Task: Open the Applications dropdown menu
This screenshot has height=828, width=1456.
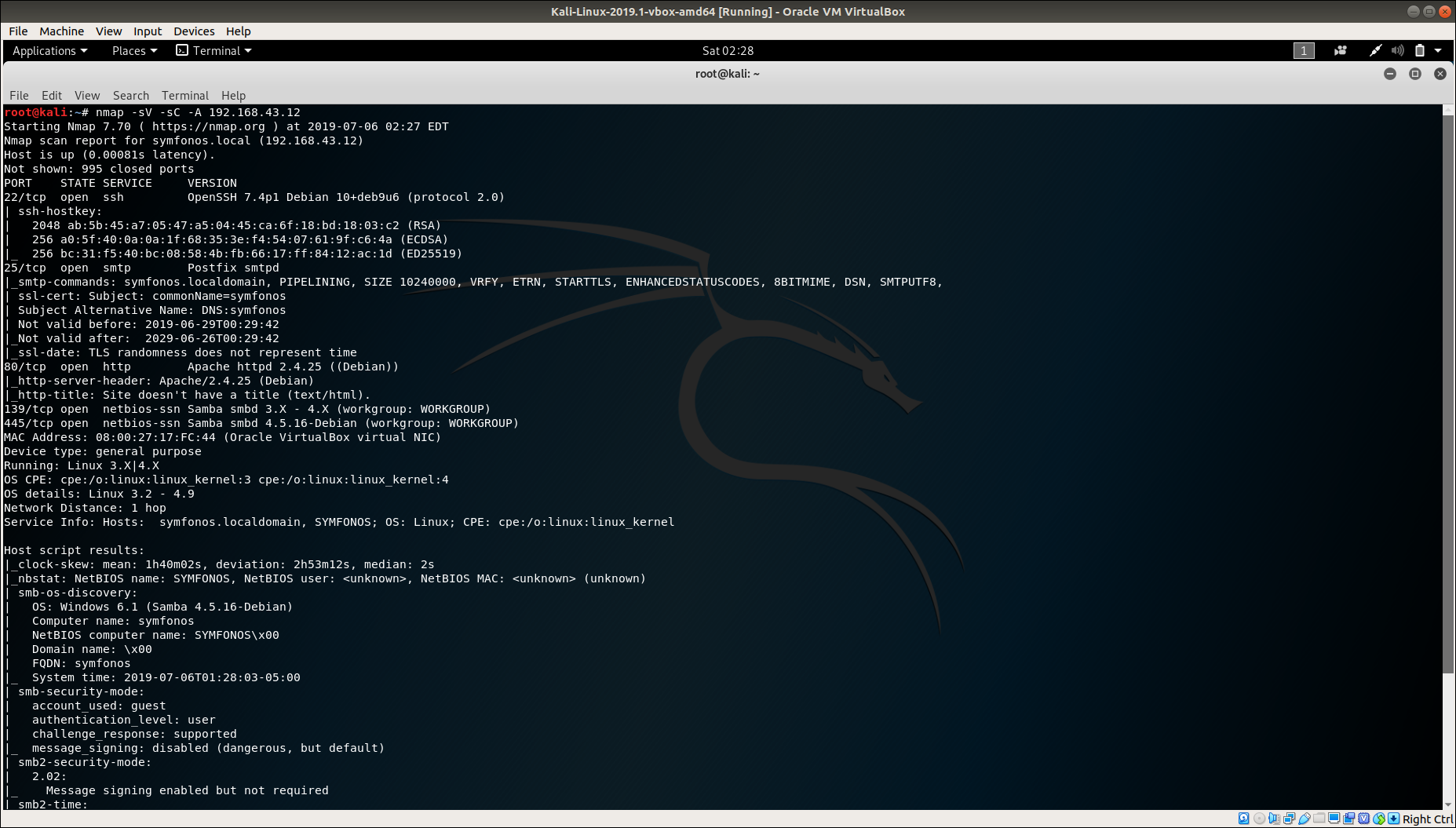Action: pos(50,50)
